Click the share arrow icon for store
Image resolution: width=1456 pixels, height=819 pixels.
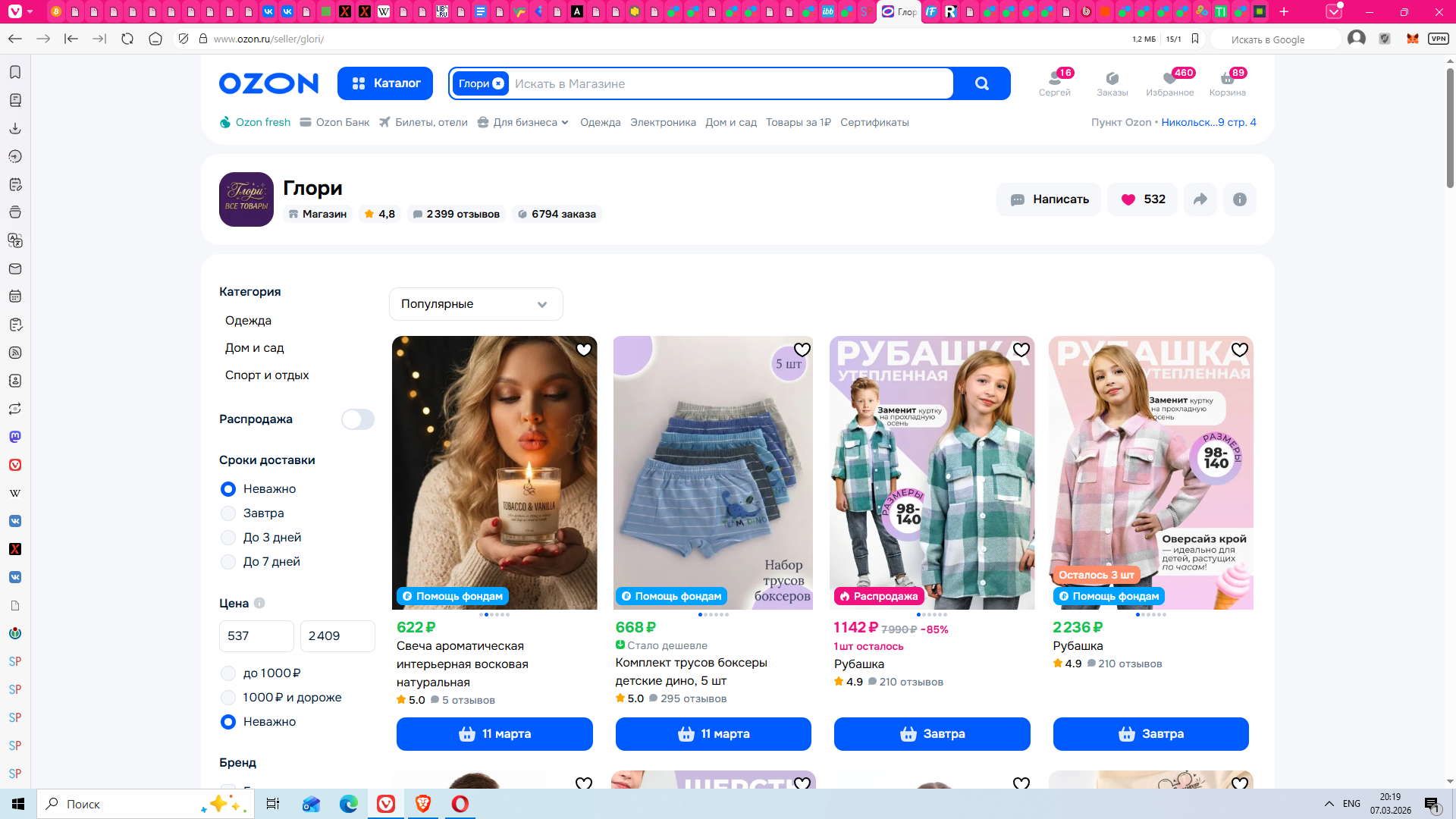1200,199
